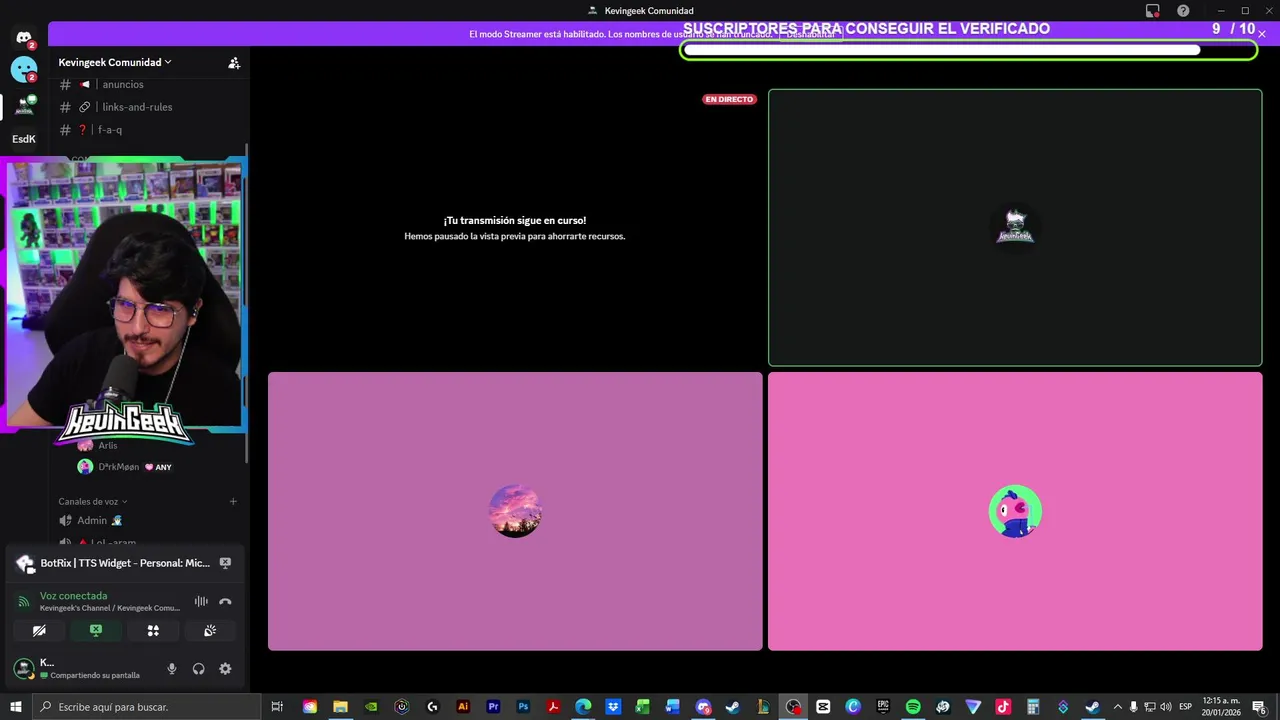Open CapCut from the taskbar
The image size is (1280, 720).
coord(823,707)
